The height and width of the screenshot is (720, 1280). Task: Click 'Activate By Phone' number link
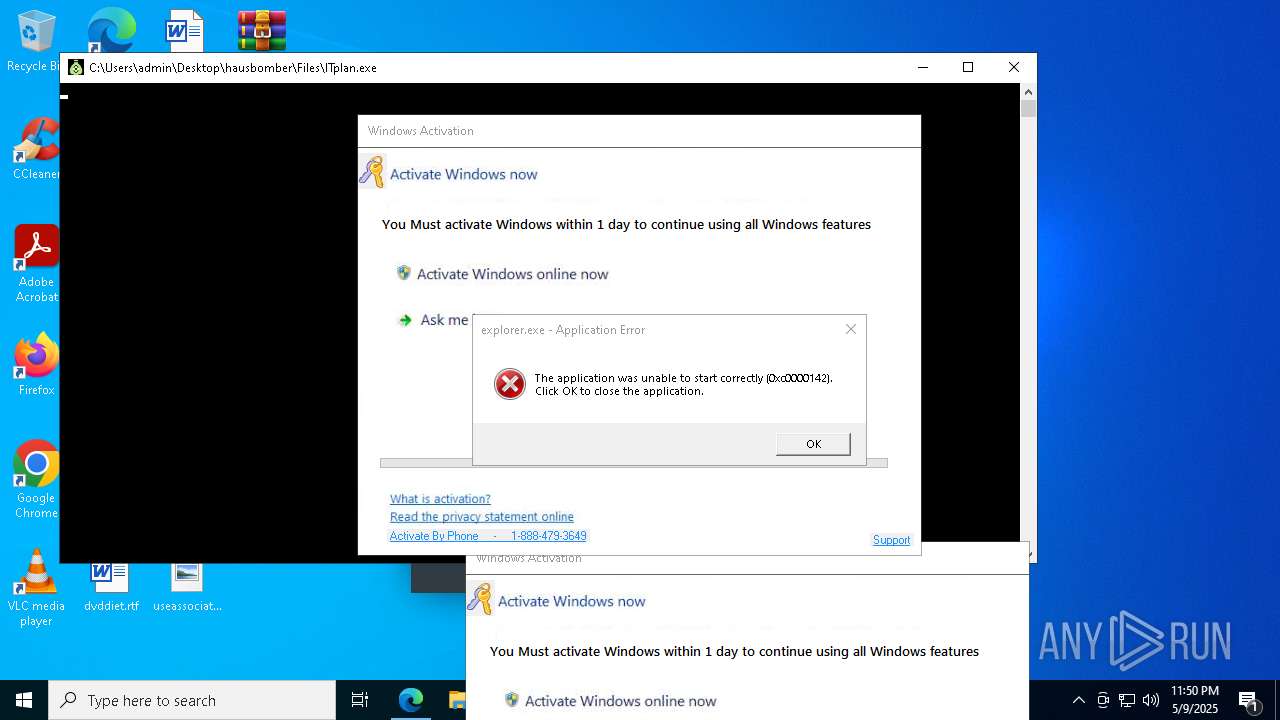[488, 536]
